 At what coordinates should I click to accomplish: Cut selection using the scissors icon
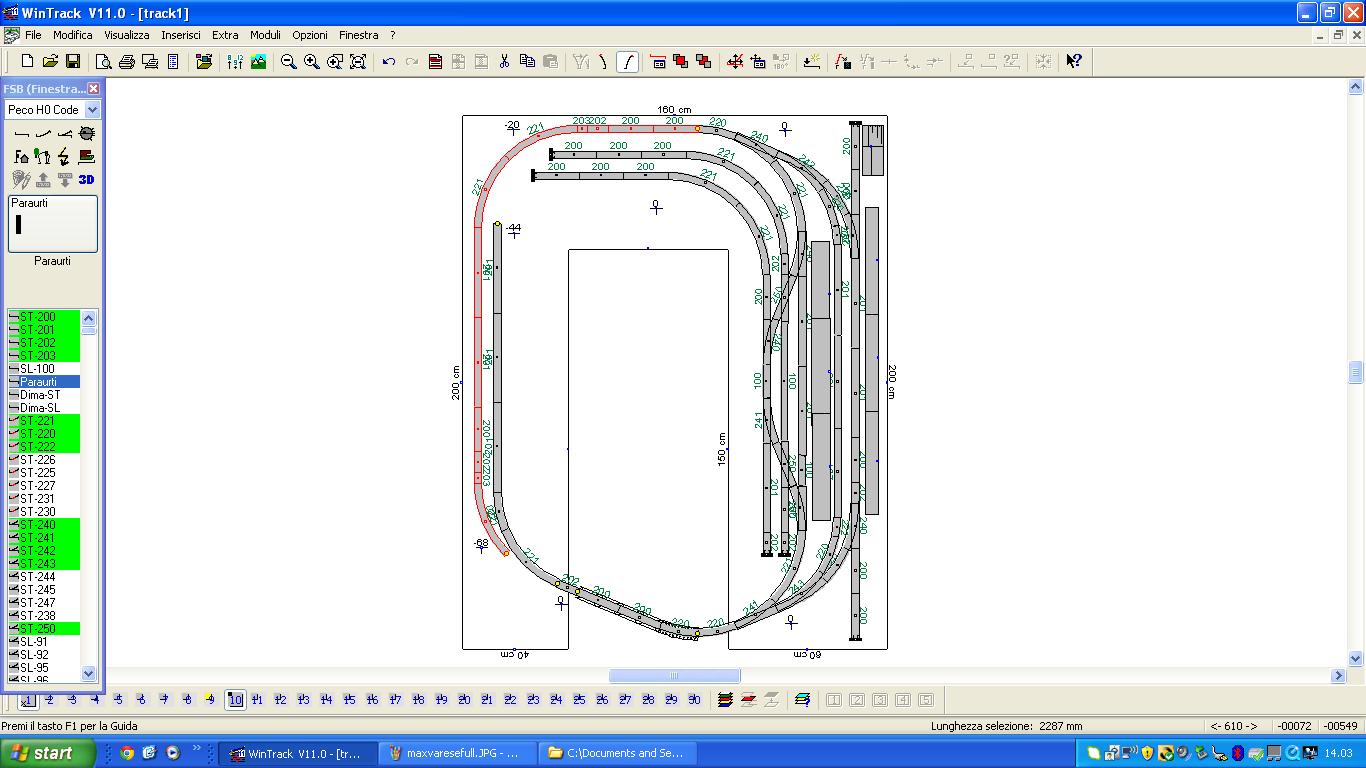(x=504, y=62)
